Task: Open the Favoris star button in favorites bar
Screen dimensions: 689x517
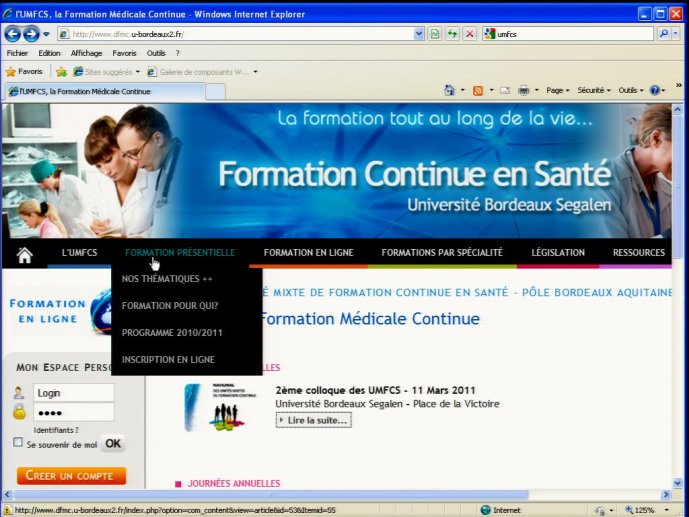Action: 25,72
